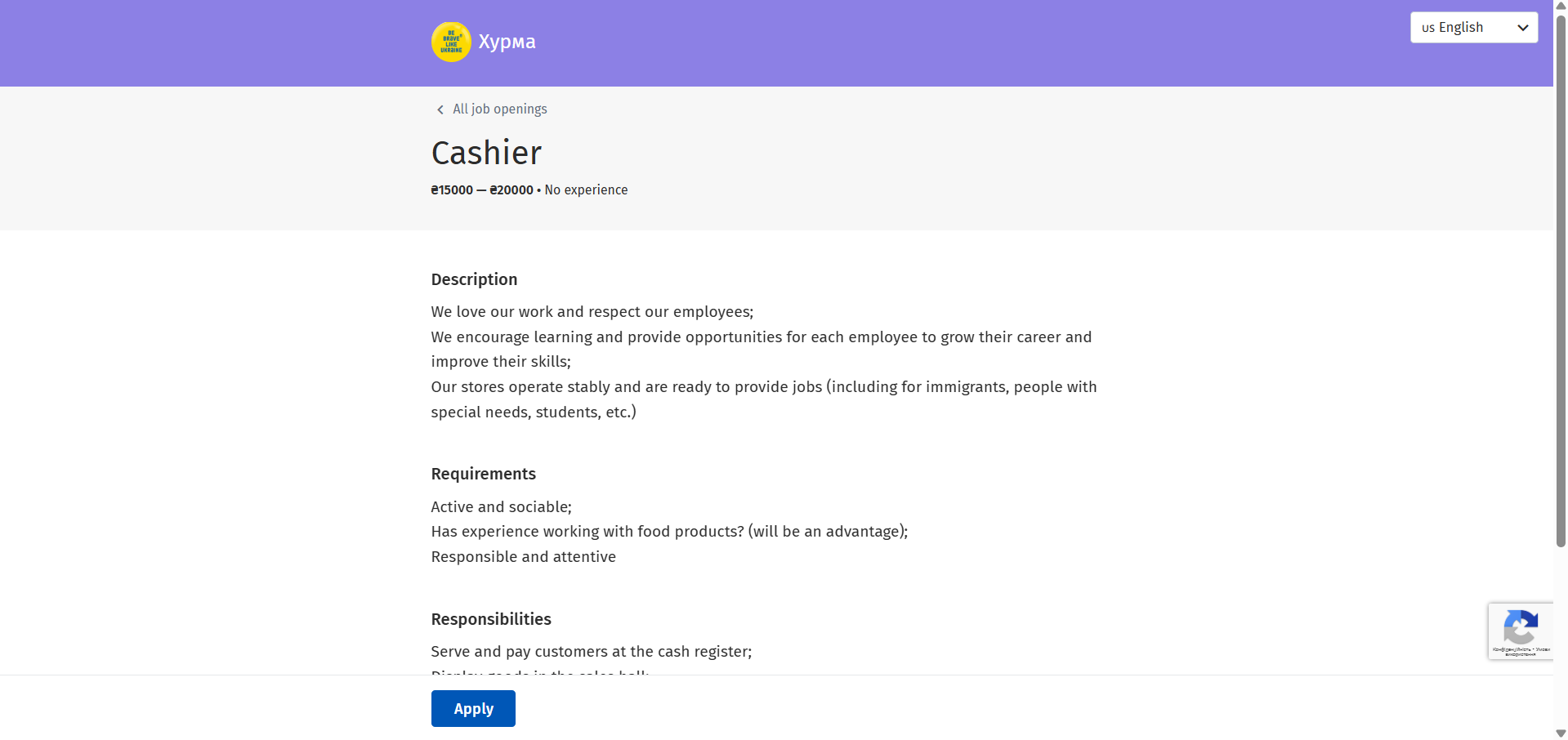Open the English language dropdown
The width and height of the screenshot is (1568, 740).
click(1474, 28)
